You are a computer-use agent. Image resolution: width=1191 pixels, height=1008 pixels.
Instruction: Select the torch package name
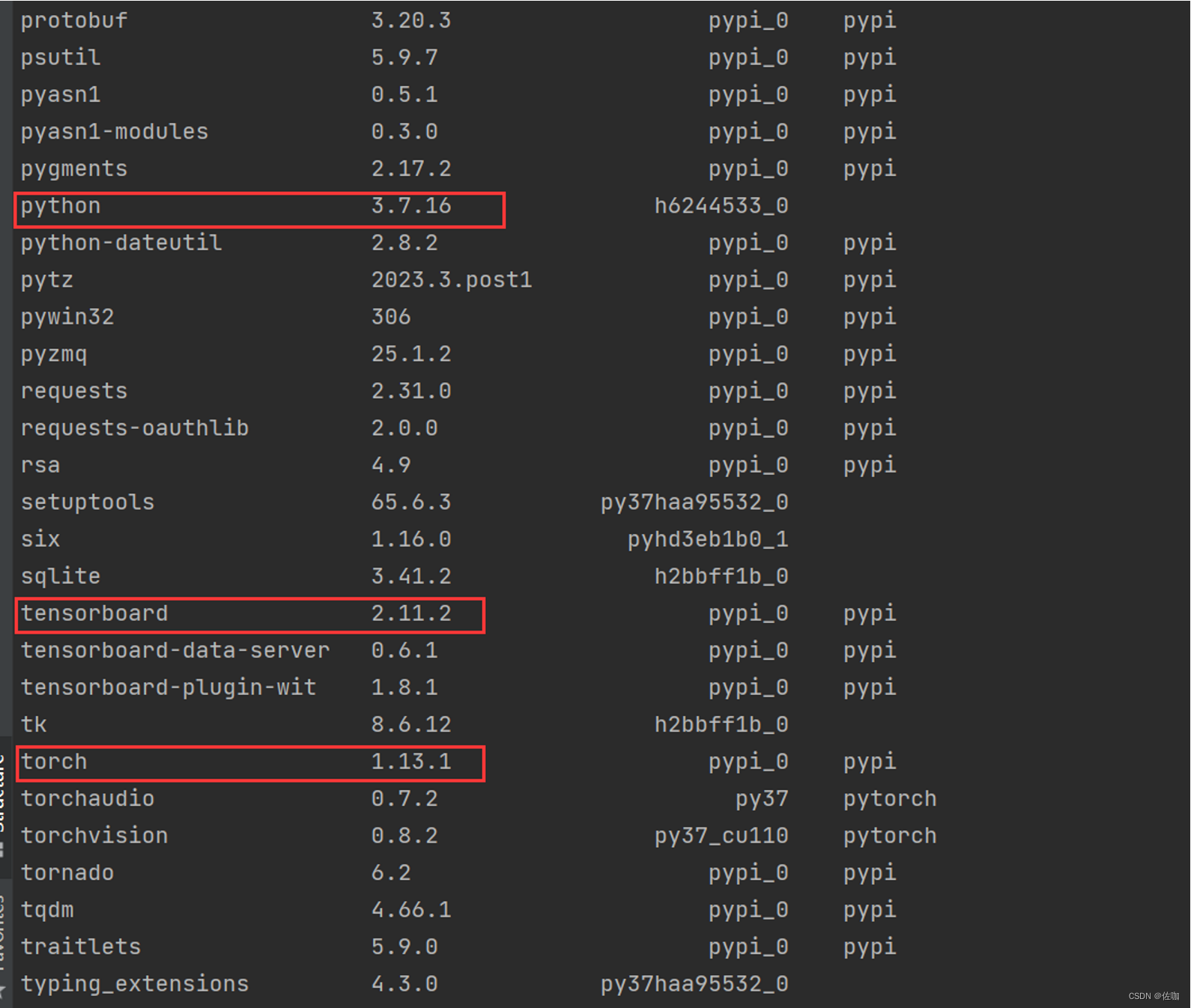(x=53, y=762)
